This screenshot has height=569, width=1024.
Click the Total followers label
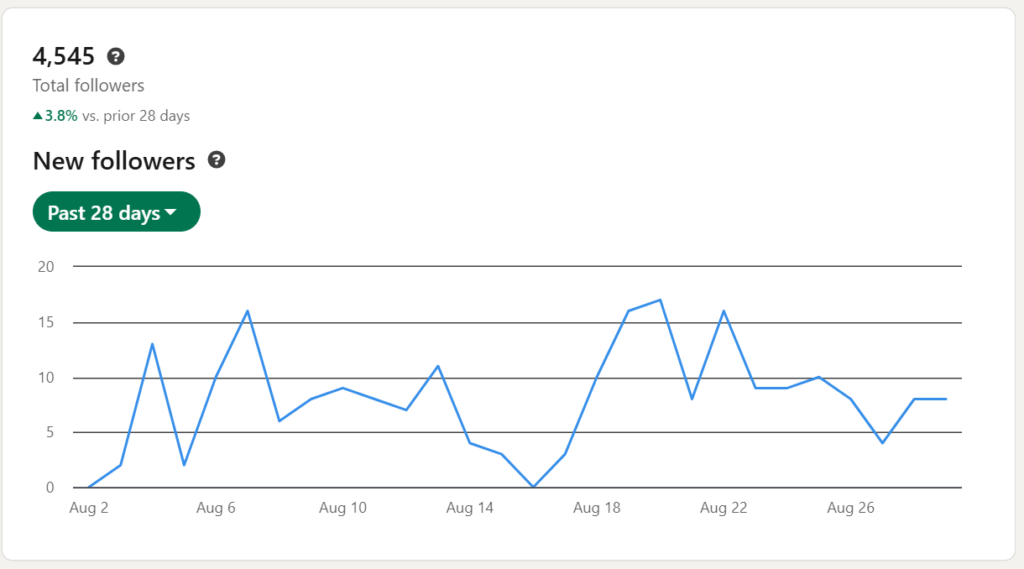click(x=88, y=86)
